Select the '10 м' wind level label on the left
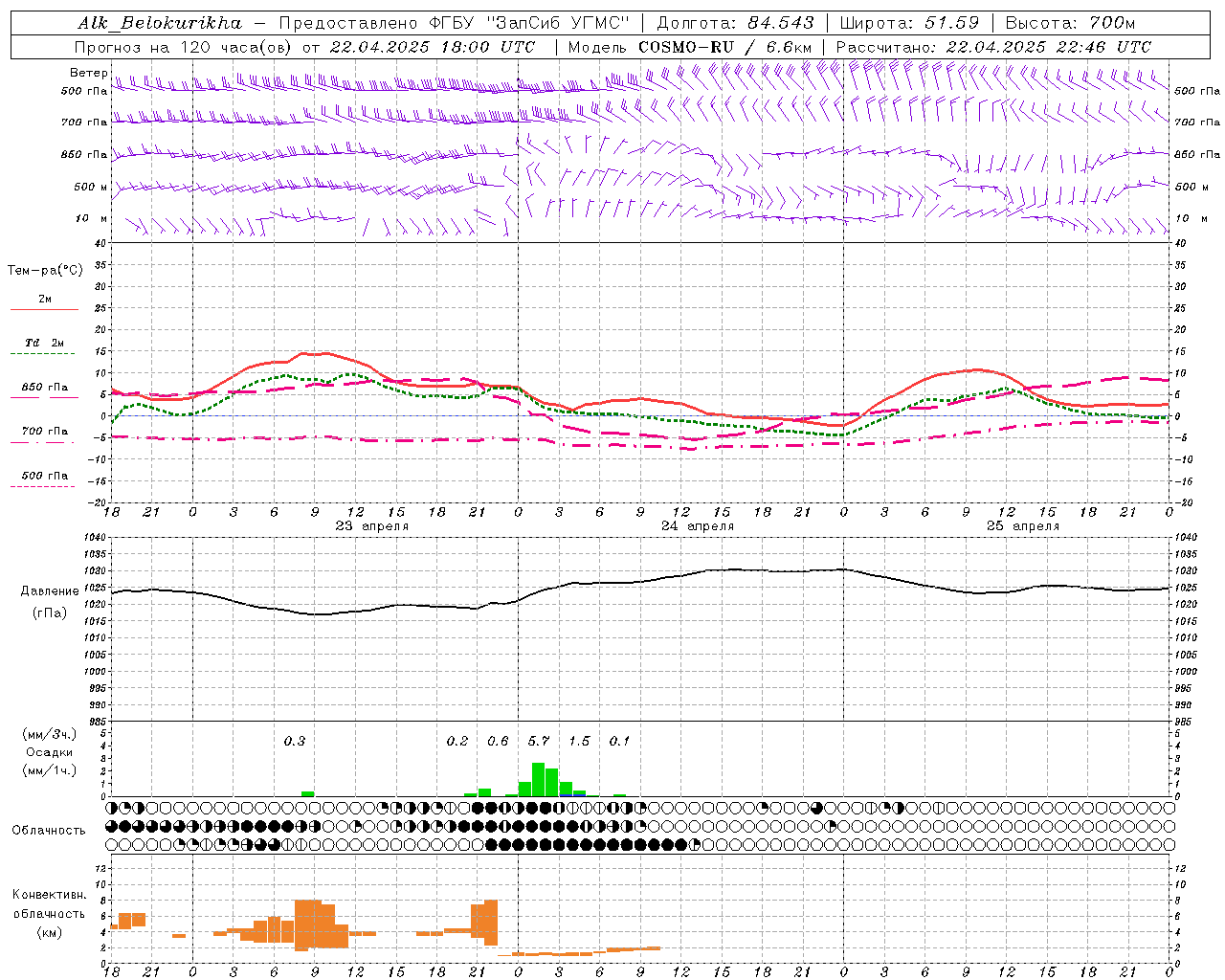 pyautogui.click(x=92, y=218)
